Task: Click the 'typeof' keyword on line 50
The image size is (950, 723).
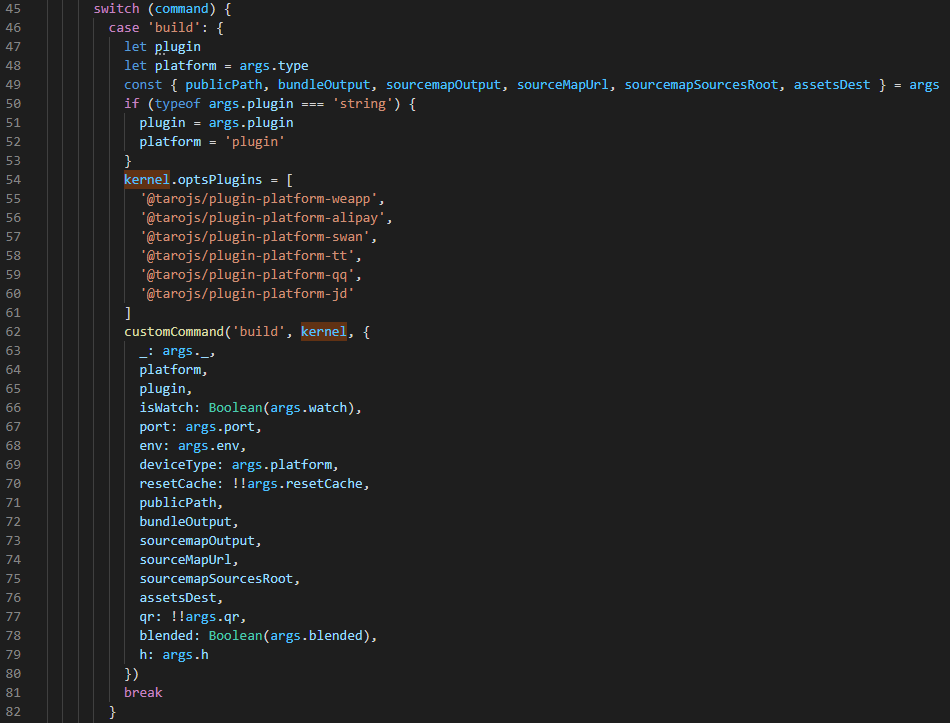Action: pos(178,104)
